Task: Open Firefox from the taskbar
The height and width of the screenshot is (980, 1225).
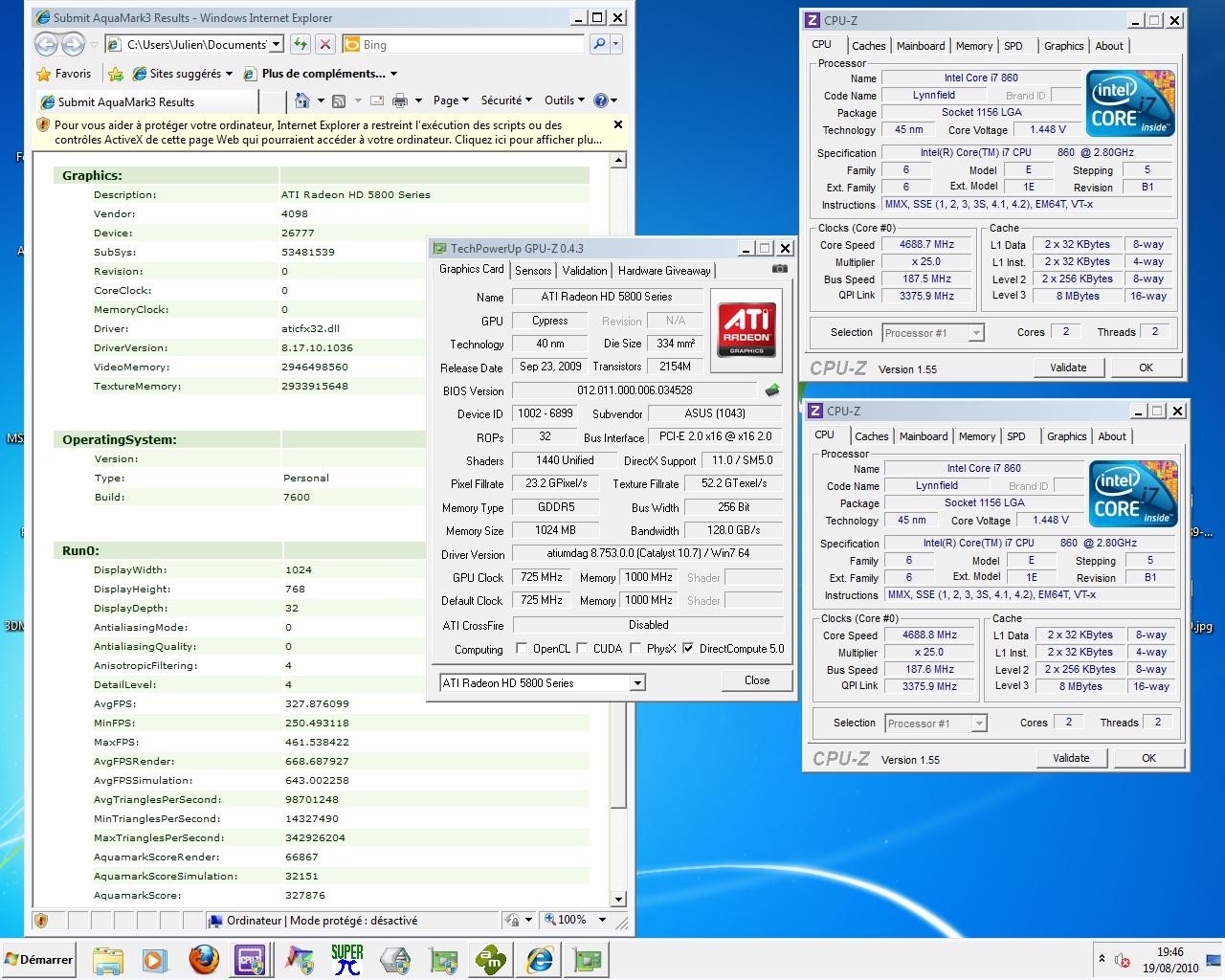Action: (x=203, y=960)
